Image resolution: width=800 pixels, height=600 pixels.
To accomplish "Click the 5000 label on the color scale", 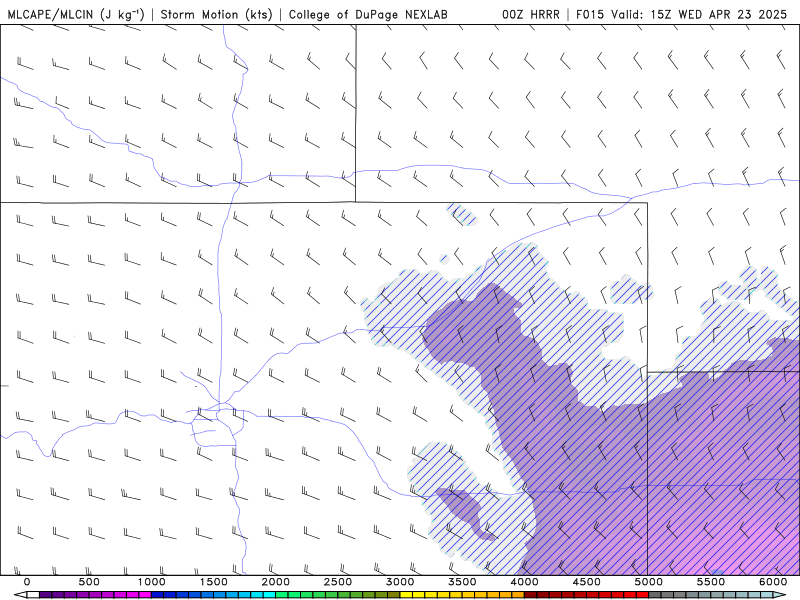I will 649,582.
